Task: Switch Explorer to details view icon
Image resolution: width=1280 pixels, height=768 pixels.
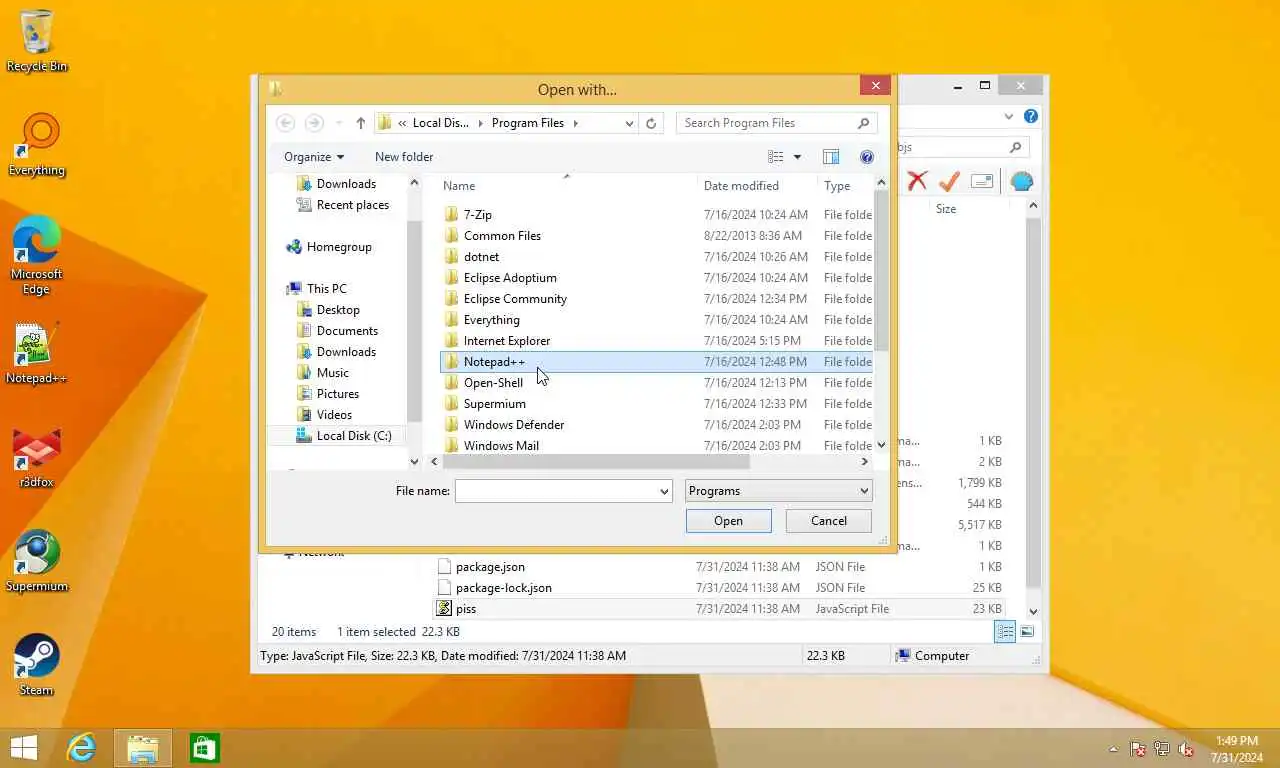Action: (x=1005, y=631)
